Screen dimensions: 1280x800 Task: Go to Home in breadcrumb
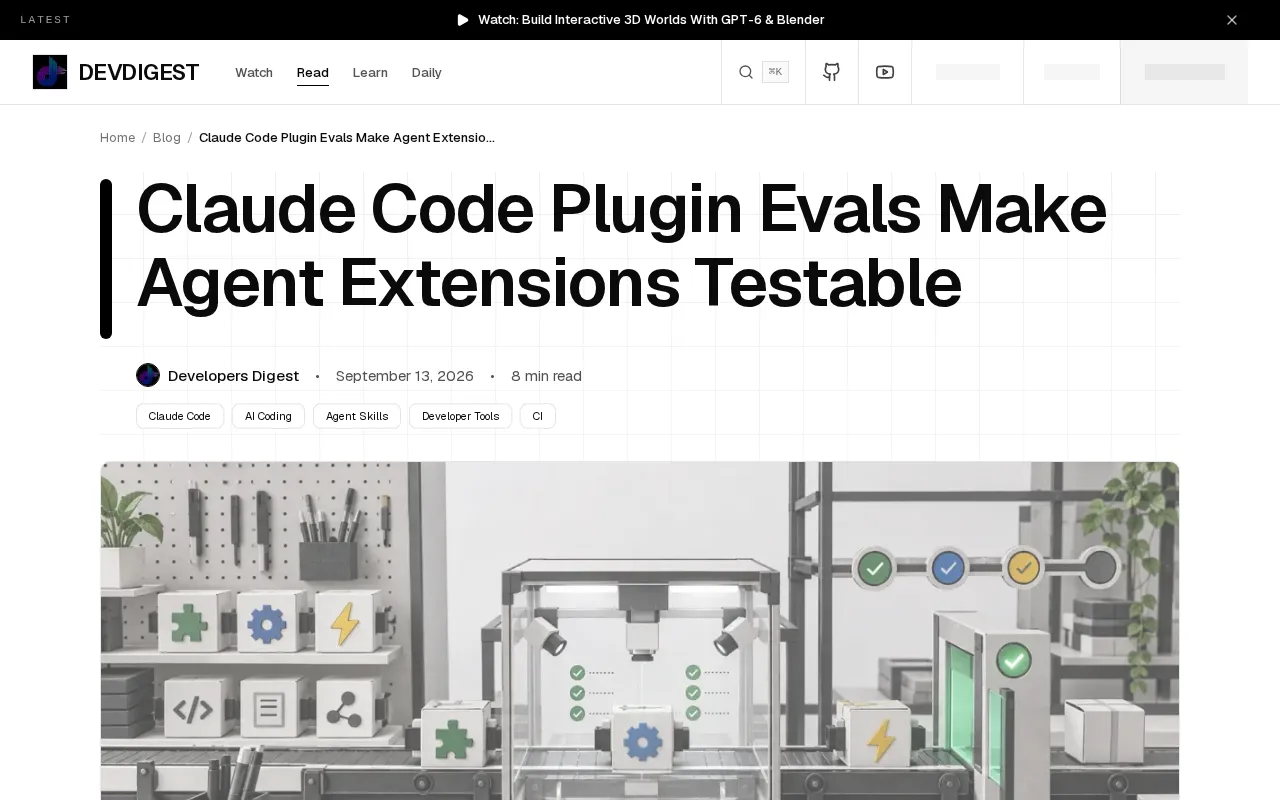(x=117, y=138)
